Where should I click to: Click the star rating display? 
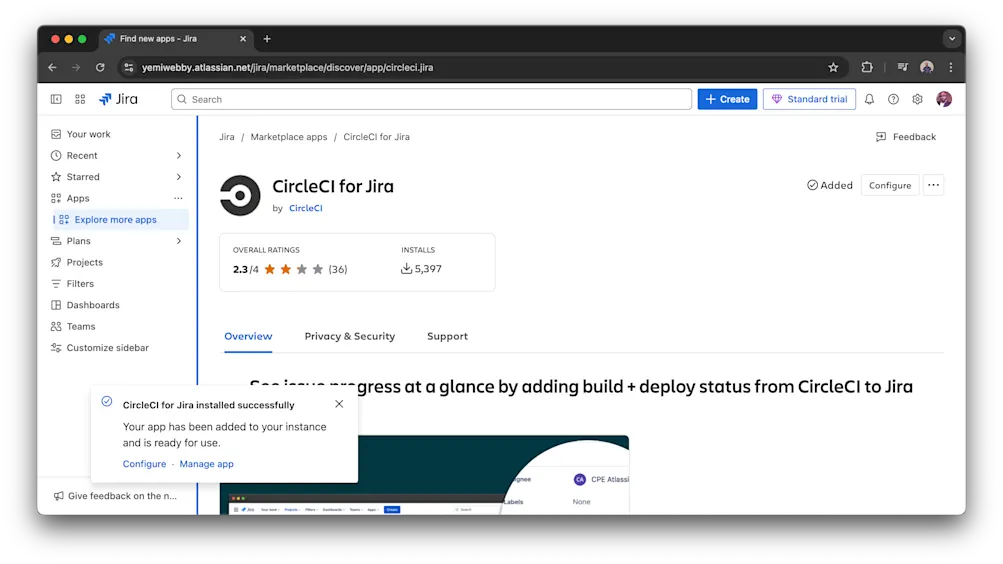[294, 269]
